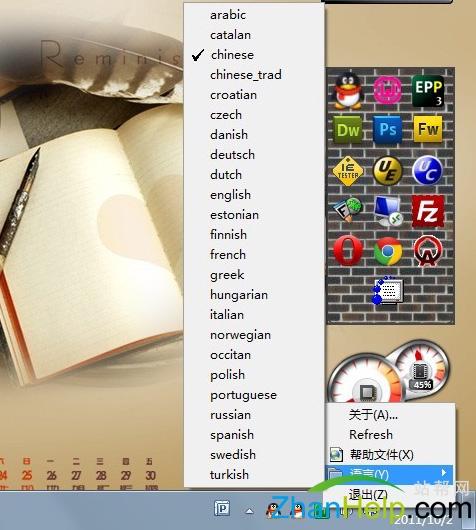The image size is (476, 530).
Task: Click first QQ penguin in system tray
Action: pyautogui.click(x=274, y=510)
